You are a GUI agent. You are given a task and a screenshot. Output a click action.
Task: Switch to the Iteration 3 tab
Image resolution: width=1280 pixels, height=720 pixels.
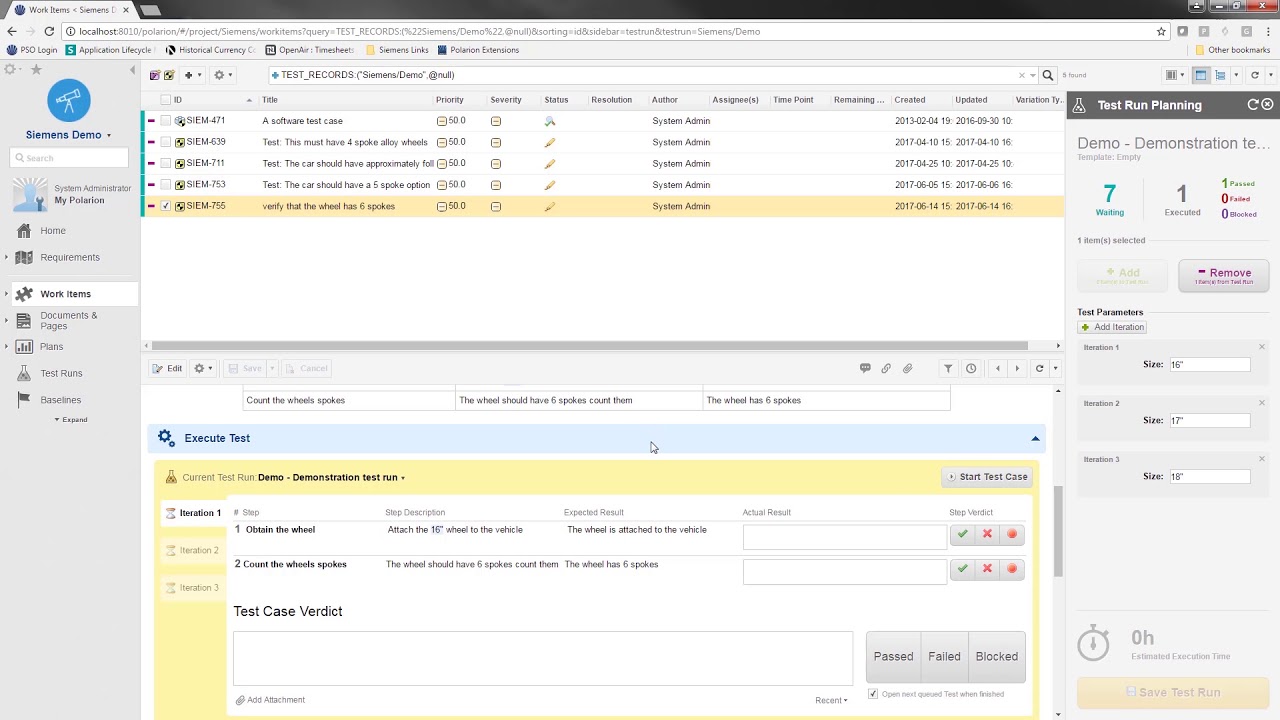(x=192, y=588)
